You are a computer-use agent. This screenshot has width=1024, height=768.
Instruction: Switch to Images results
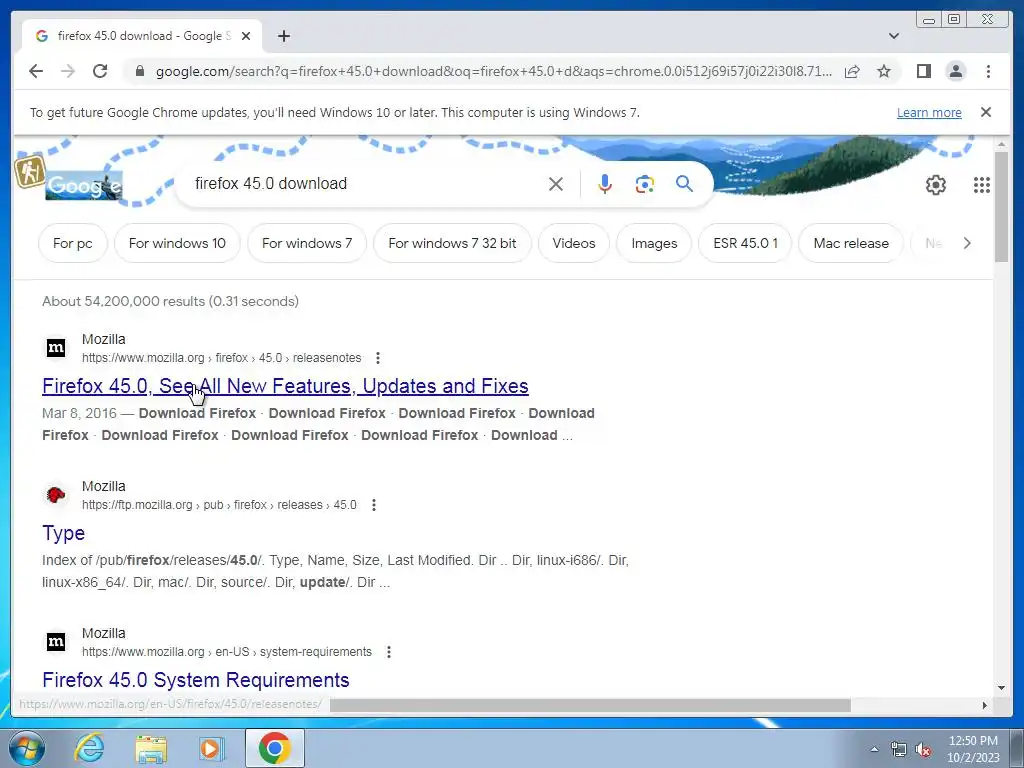[654, 243]
